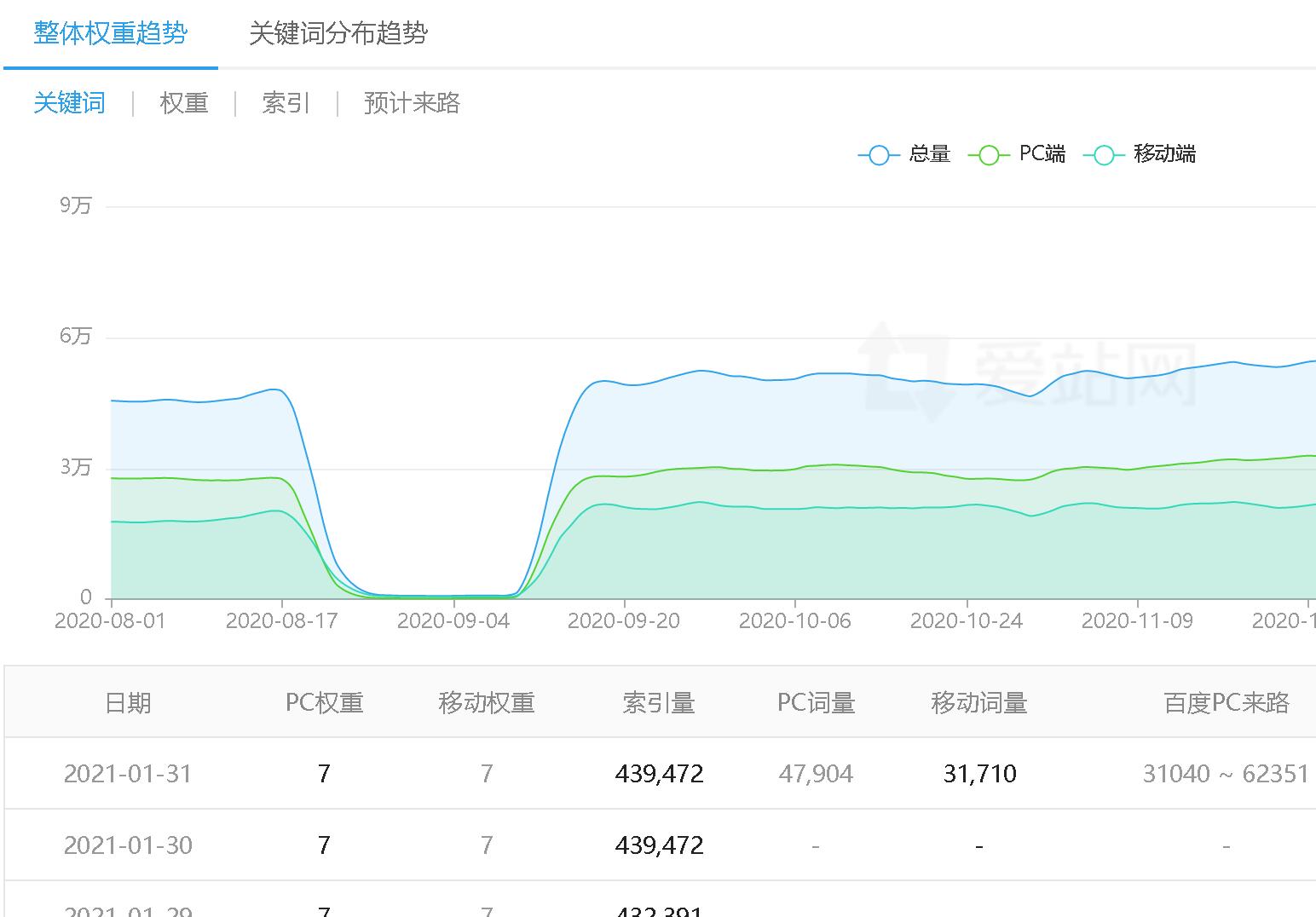The width and height of the screenshot is (1316, 917).
Task: Select the 权重 sub-tab
Action: (x=184, y=103)
